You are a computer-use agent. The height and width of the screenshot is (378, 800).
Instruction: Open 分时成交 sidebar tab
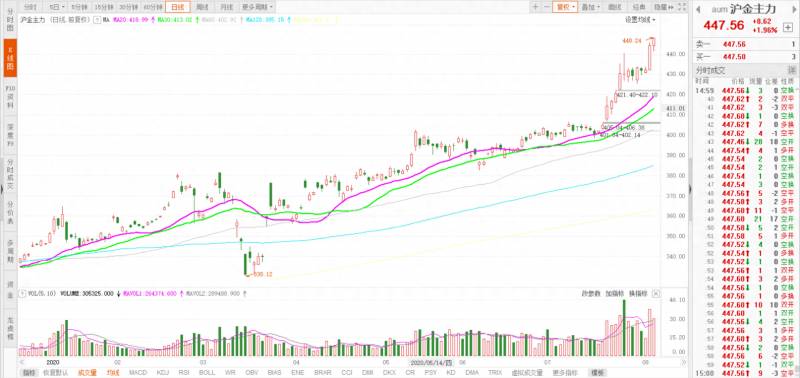click(10, 174)
